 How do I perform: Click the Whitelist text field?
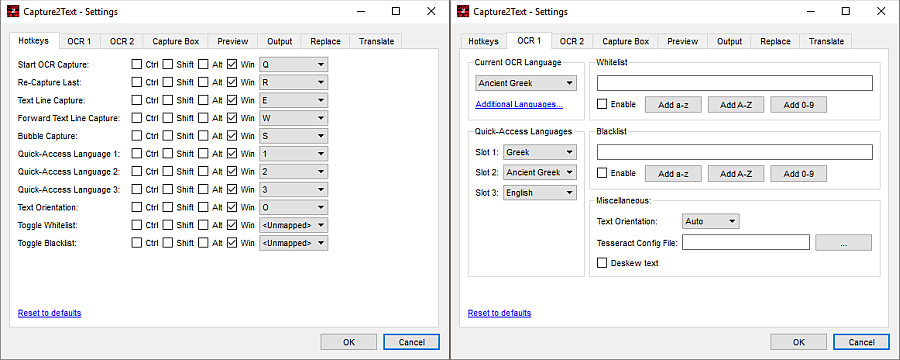click(x=735, y=83)
